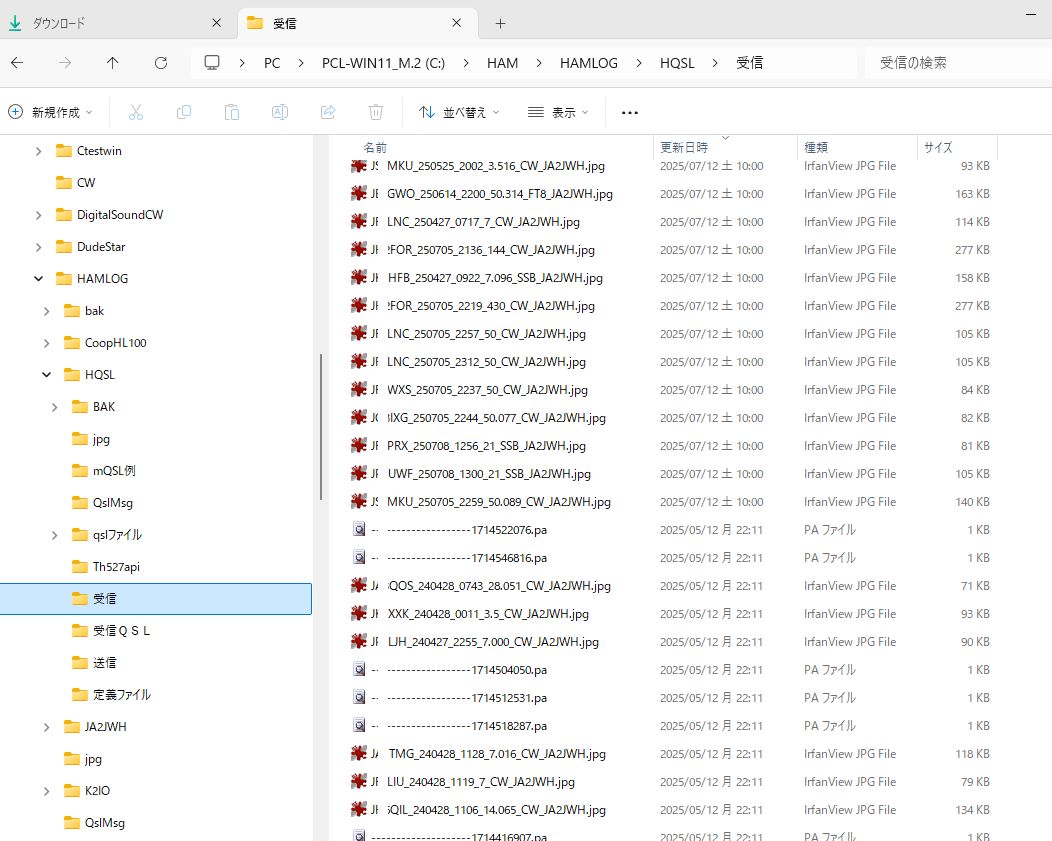1052x841 pixels.
Task: Open the 並べ替え sort dropdown
Action: (x=459, y=113)
